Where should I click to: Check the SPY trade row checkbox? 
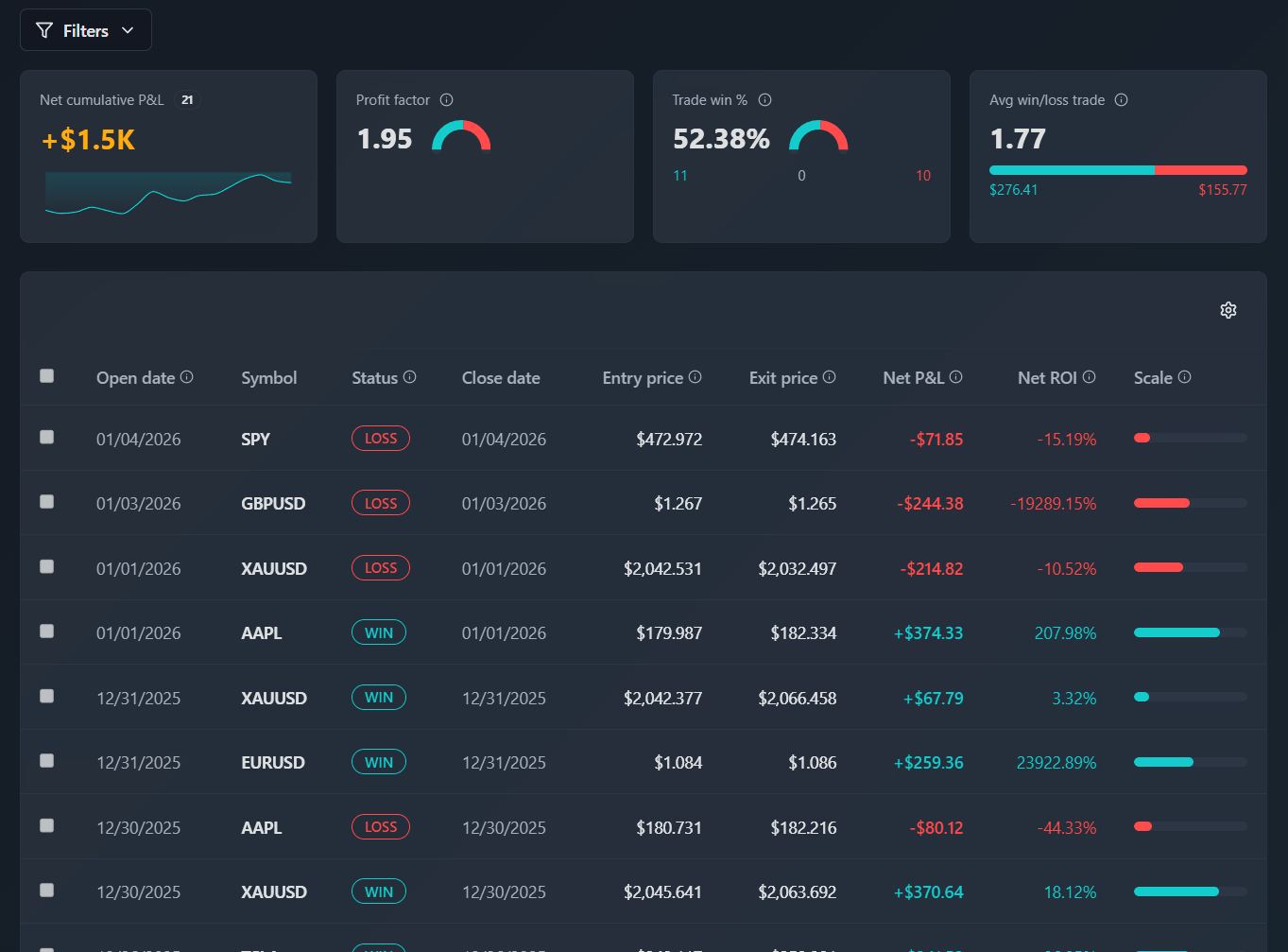pyautogui.click(x=46, y=438)
